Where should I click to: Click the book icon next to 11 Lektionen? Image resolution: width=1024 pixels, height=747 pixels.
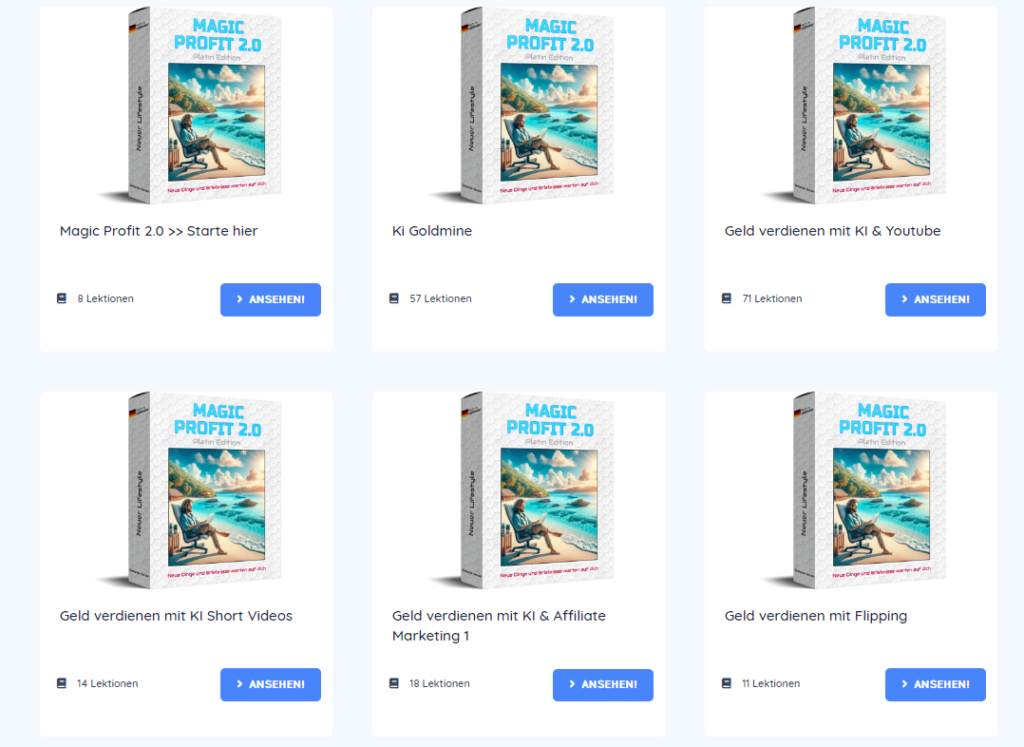[x=726, y=683]
